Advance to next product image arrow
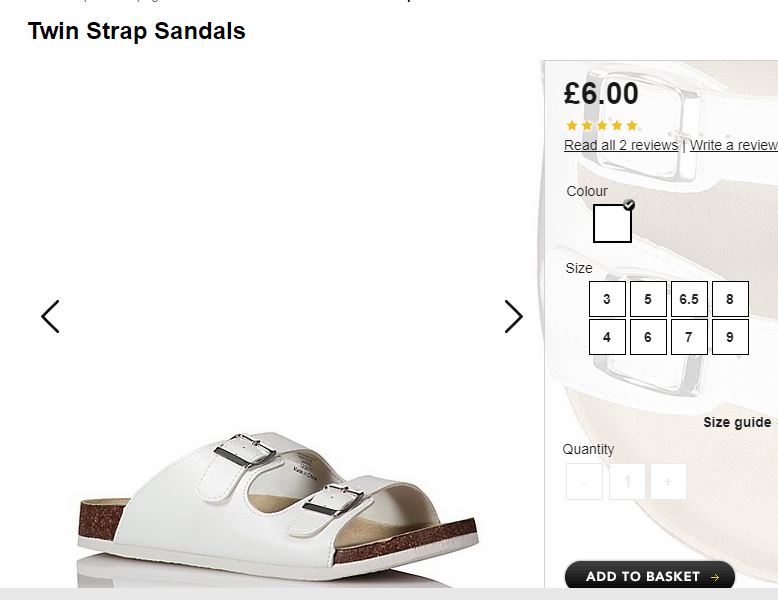Screen dimensions: 778x600 point(514,316)
